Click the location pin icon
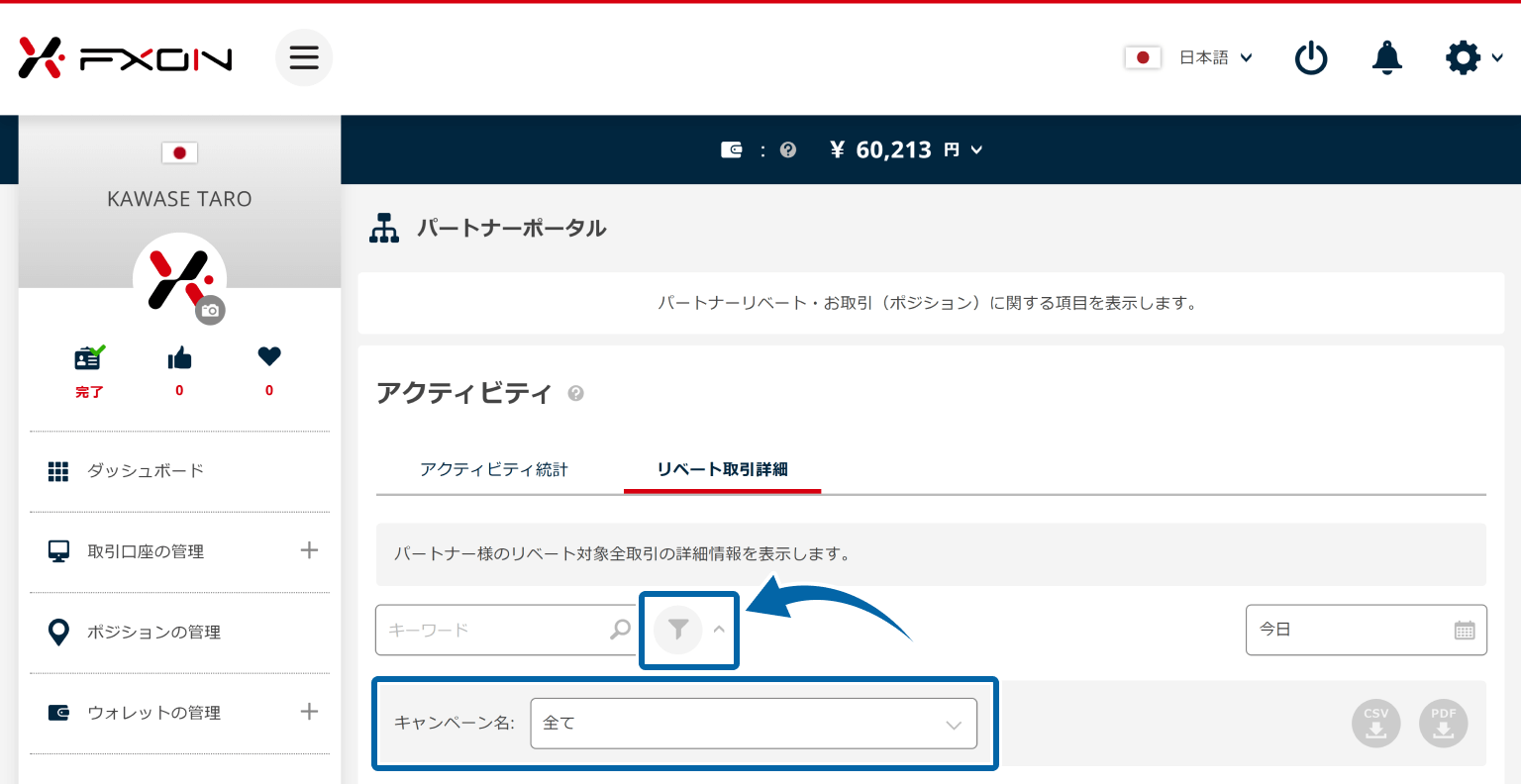 pos(58,632)
